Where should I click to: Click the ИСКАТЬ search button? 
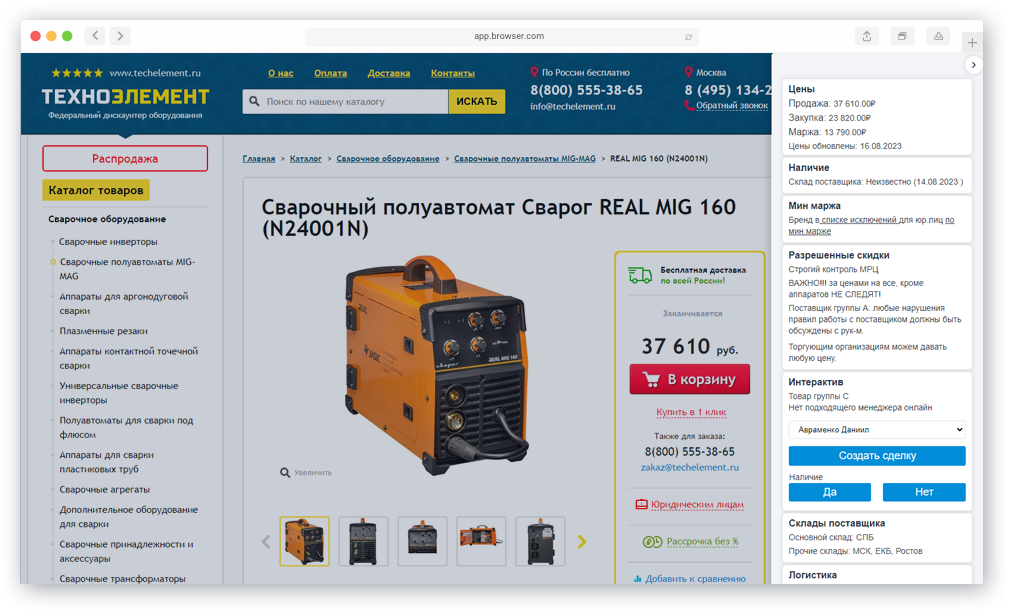[x=476, y=101]
